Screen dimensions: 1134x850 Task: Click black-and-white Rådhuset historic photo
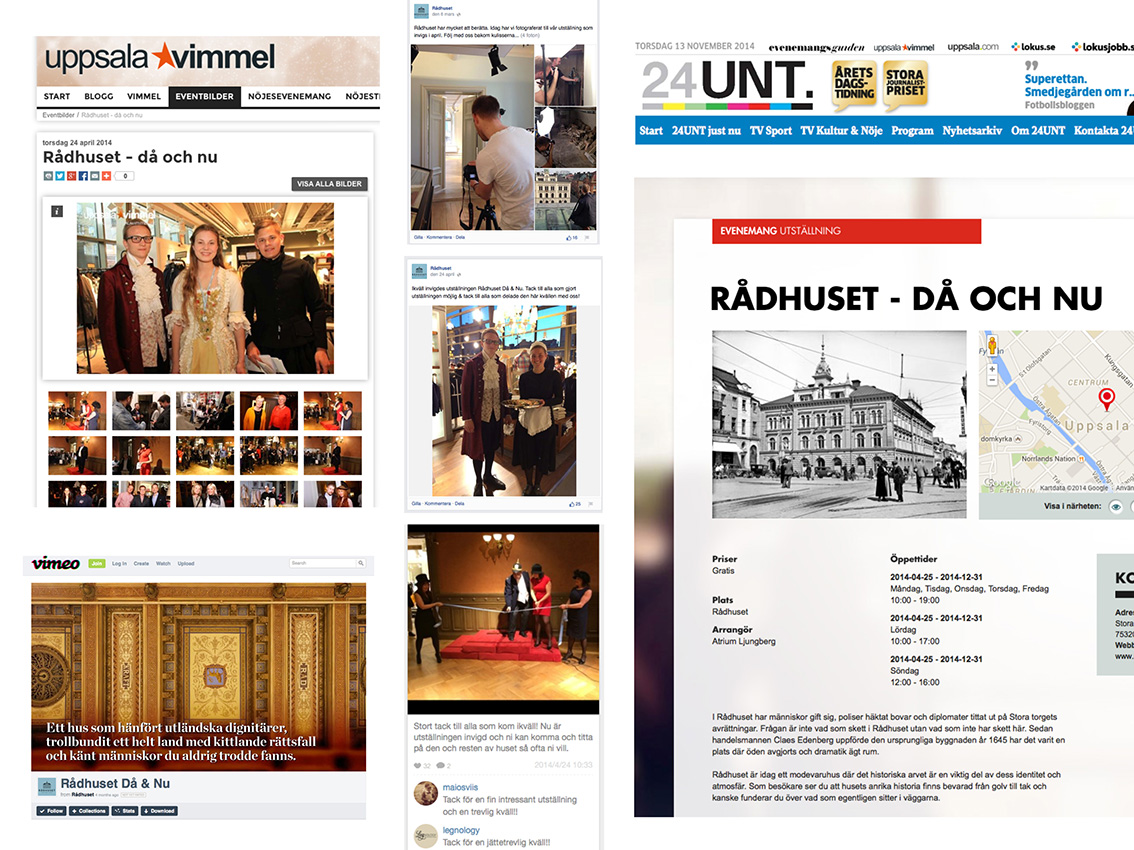point(839,425)
